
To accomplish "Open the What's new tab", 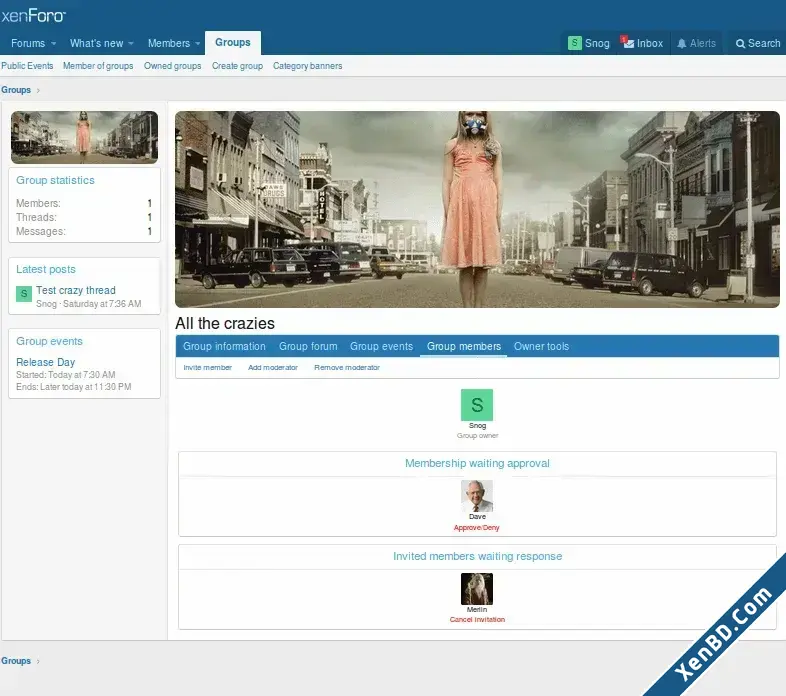I will (x=96, y=43).
